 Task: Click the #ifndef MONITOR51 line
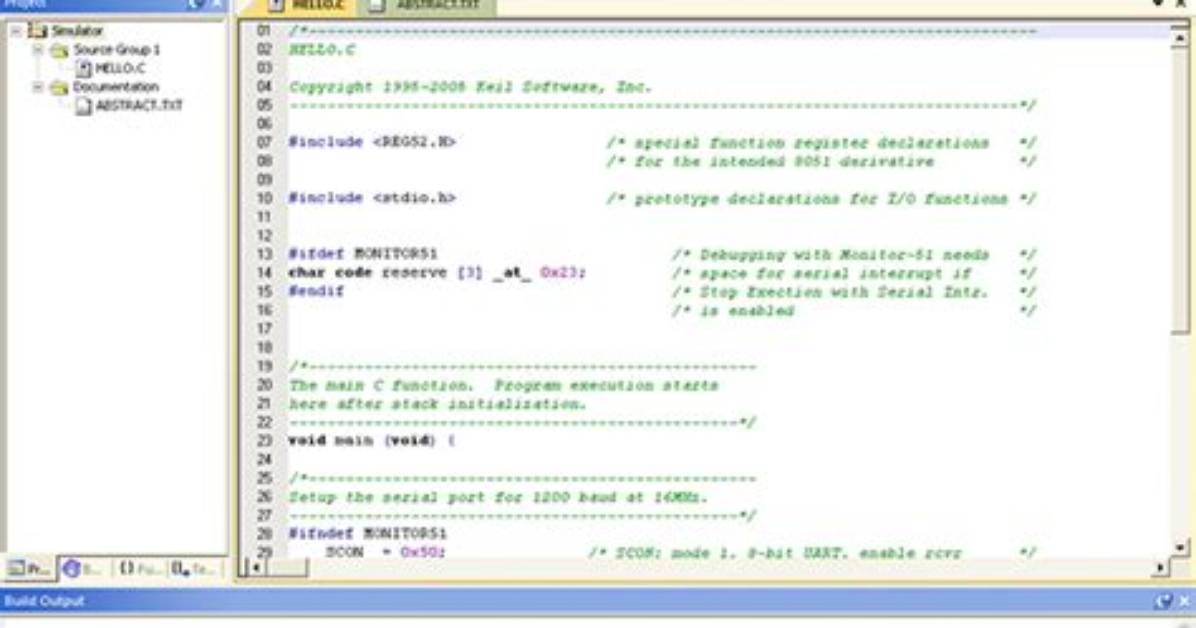click(x=368, y=533)
